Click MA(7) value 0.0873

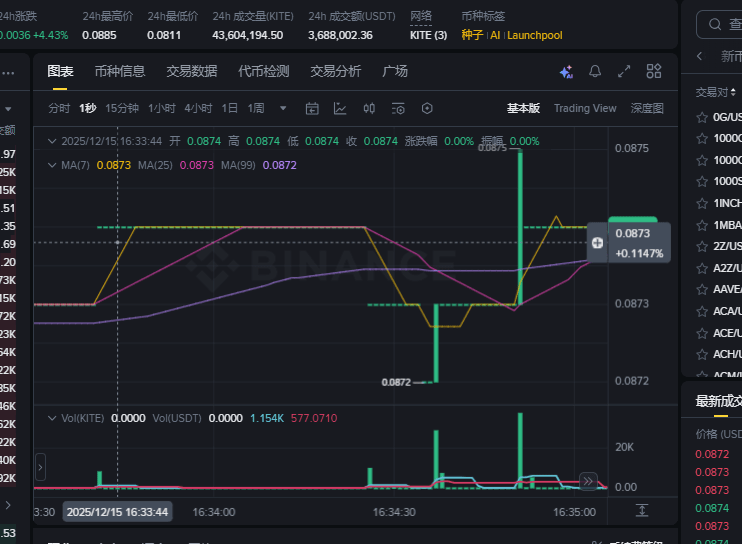point(114,165)
